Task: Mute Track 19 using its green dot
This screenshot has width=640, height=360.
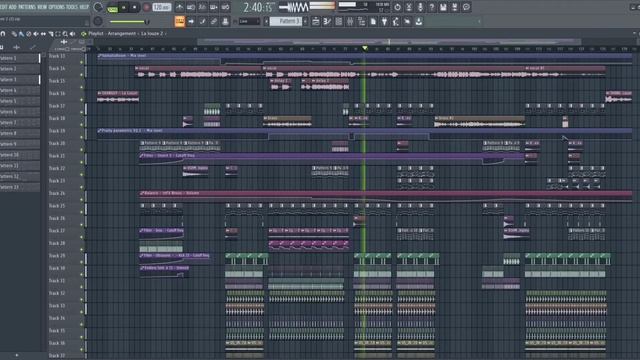Action: tap(82, 137)
